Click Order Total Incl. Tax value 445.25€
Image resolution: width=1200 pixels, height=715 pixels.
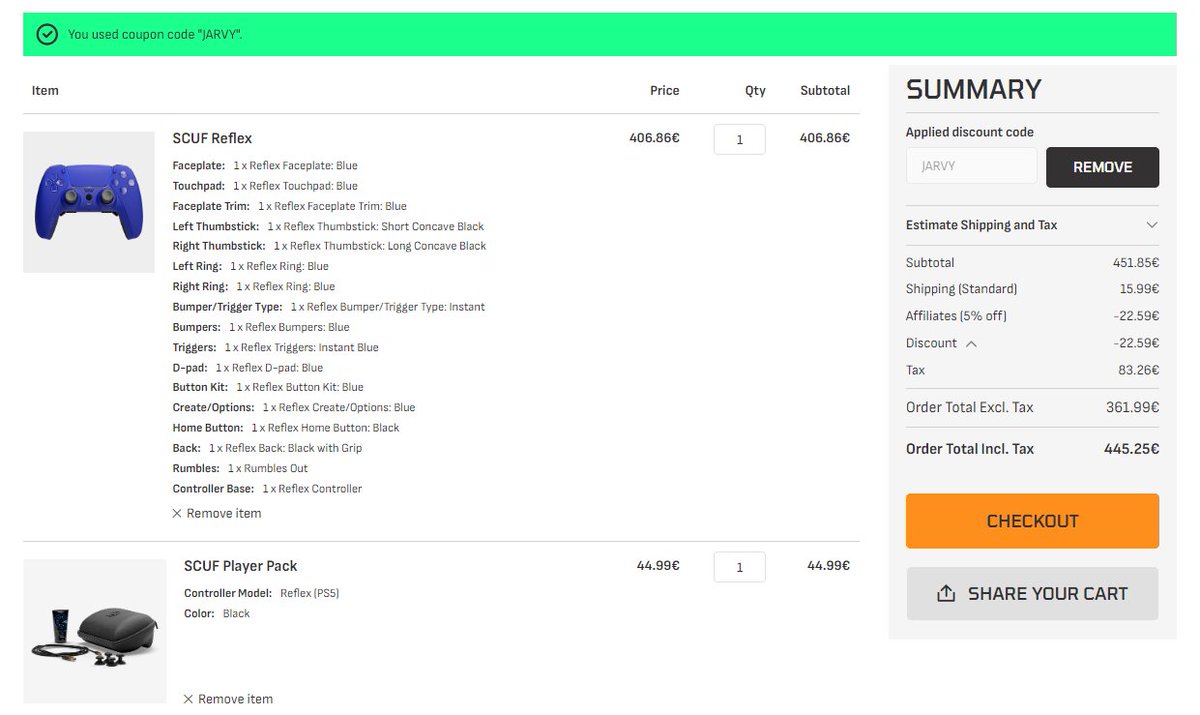click(1131, 449)
